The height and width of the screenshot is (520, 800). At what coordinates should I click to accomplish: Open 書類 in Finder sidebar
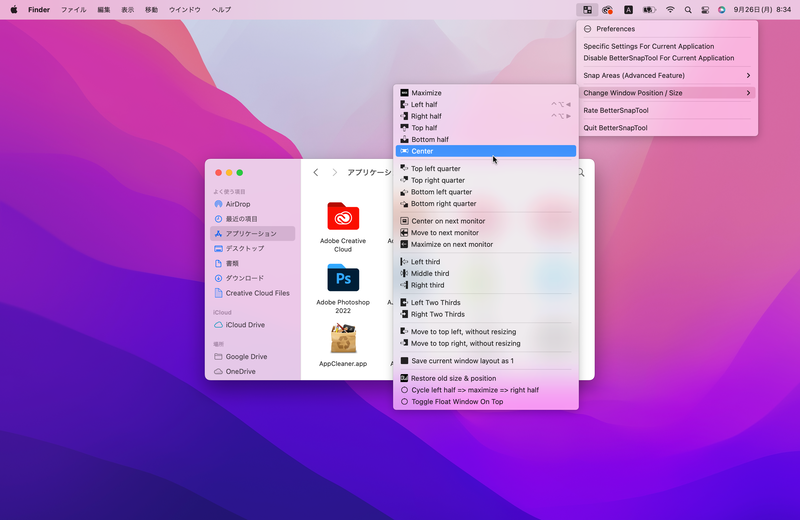[x=253, y=263]
